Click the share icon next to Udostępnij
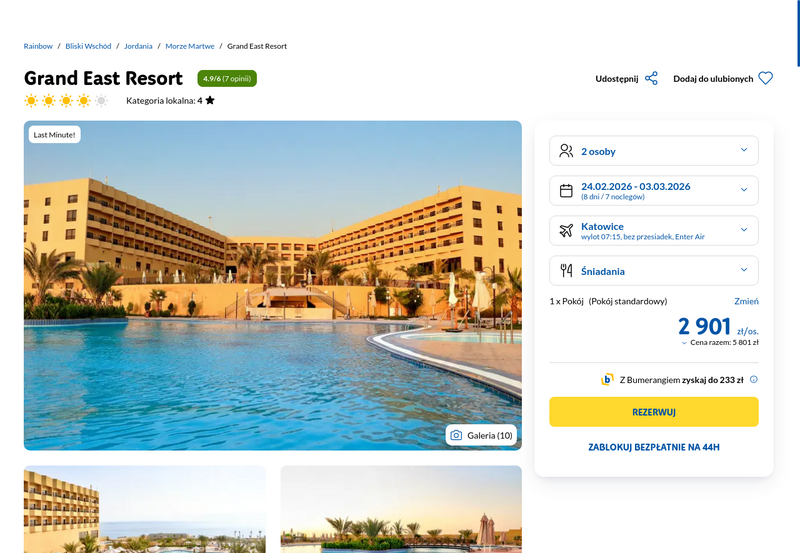The image size is (800, 553). click(x=651, y=79)
